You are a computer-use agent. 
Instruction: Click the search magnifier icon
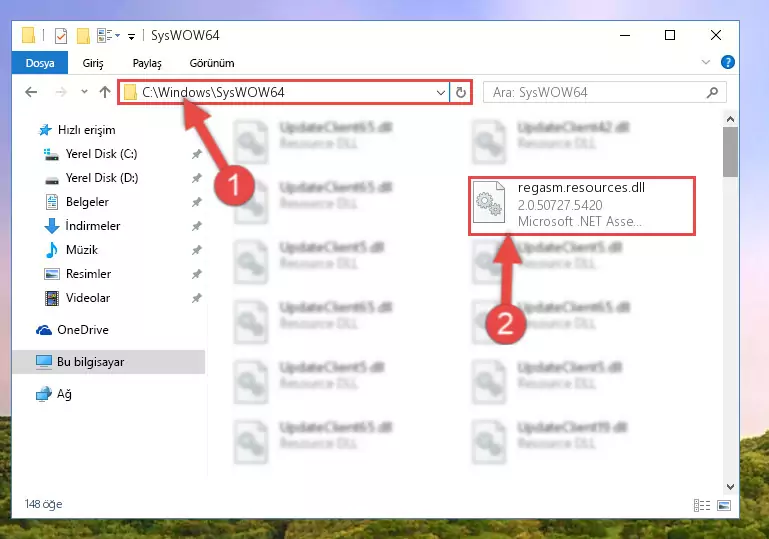(x=713, y=92)
